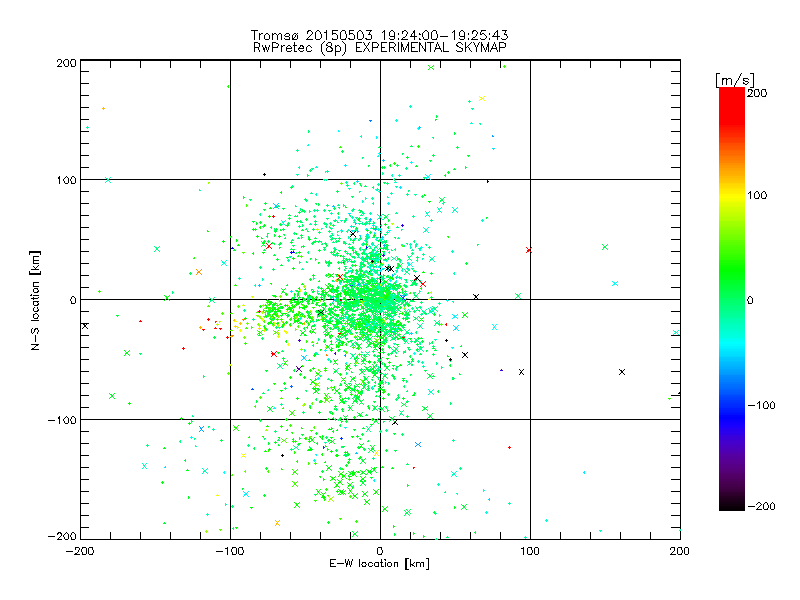The height and width of the screenshot is (600, 800).
Task: Click the subtitle 'RwPretec (8p) EXPERIMENTAL SKYMAP'
Action: [x=380, y=47]
